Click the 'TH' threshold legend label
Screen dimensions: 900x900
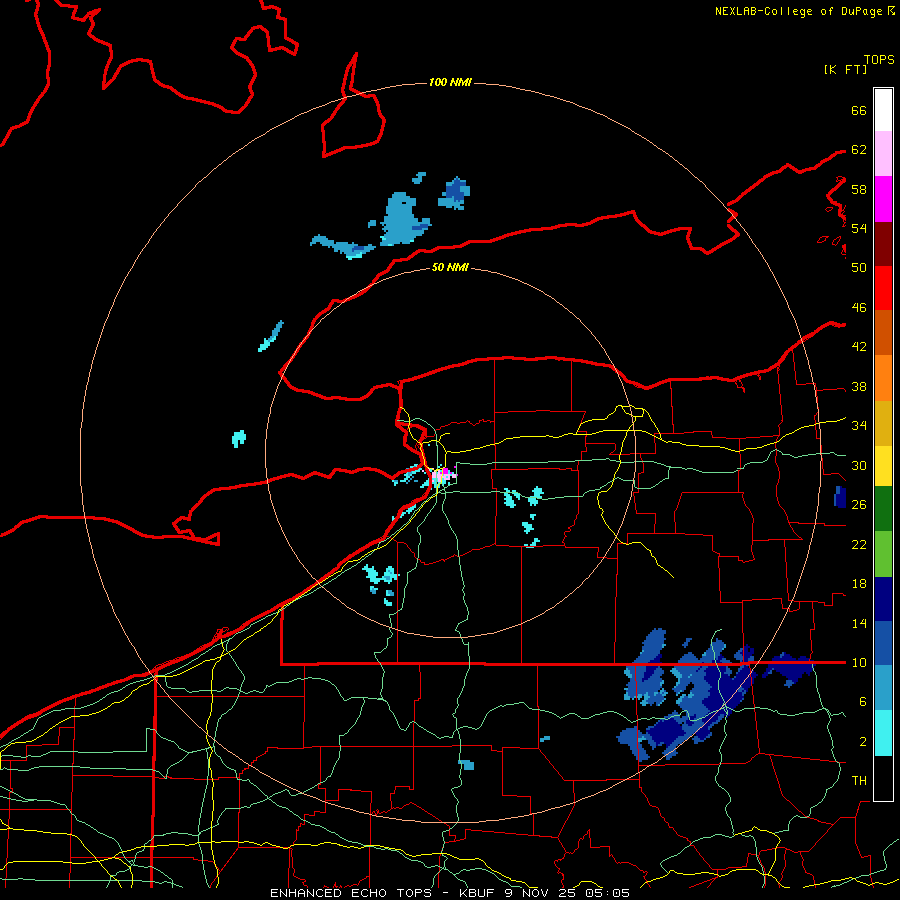pos(859,781)
